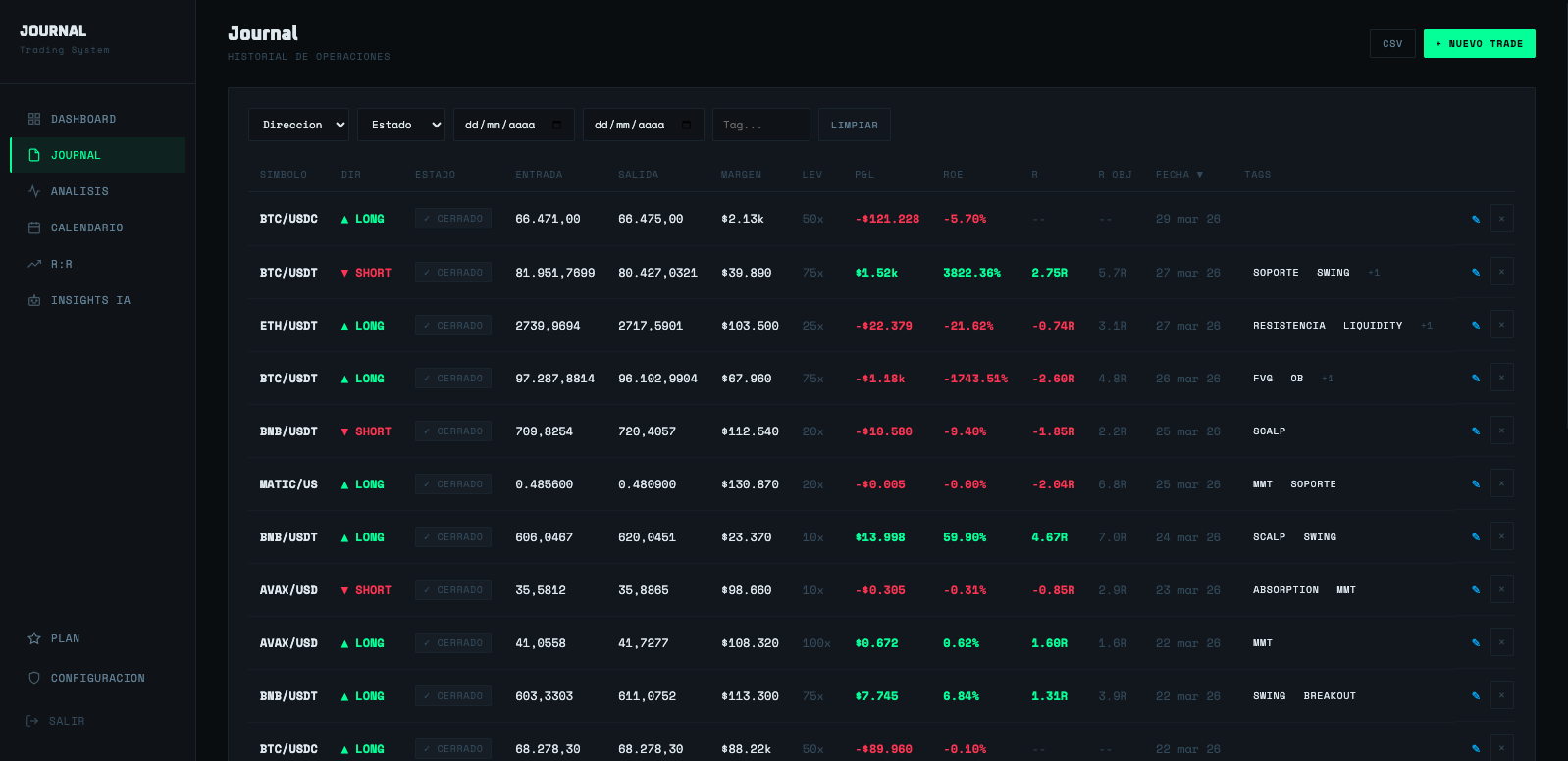Click CERRADO status on ETH/USDT row
1568x761 pixels.
(x=453, y=325)
